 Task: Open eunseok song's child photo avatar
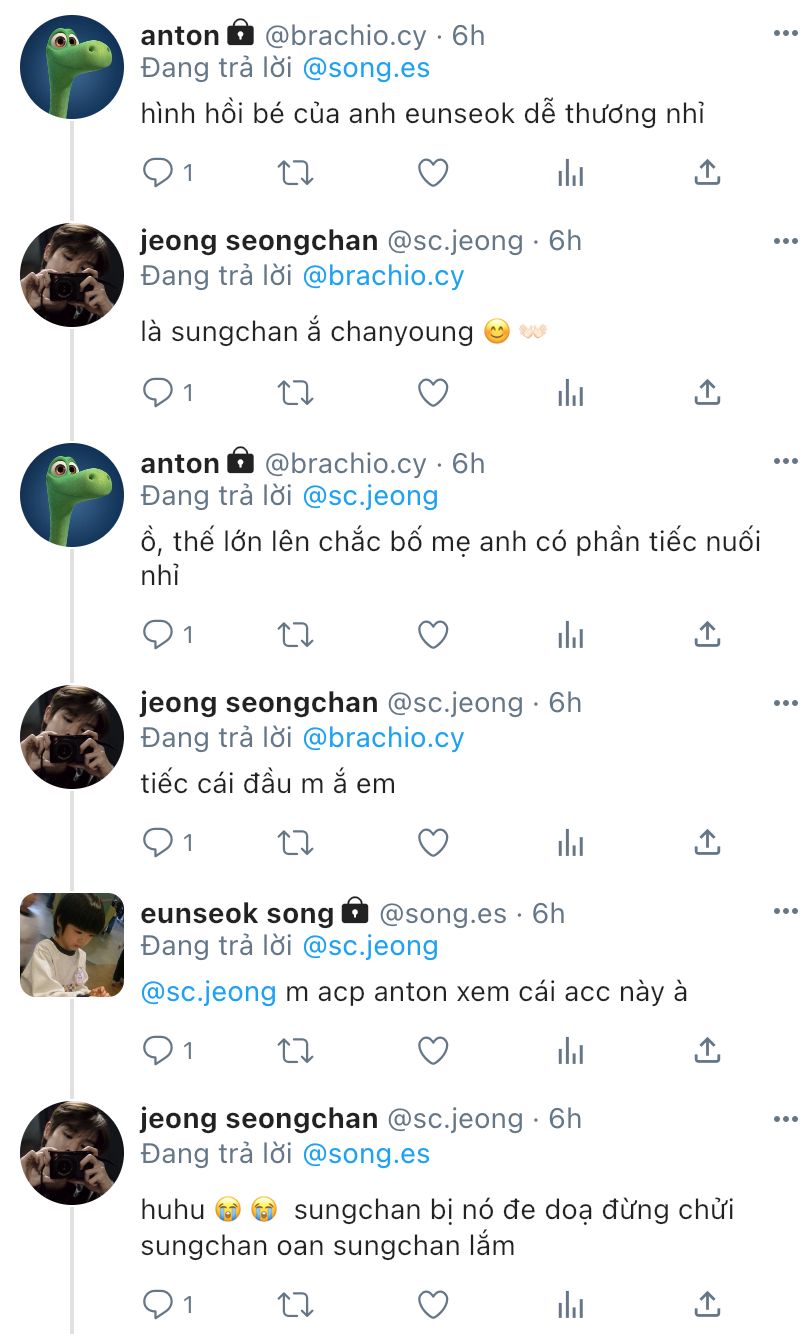click(x=72, y=945)
